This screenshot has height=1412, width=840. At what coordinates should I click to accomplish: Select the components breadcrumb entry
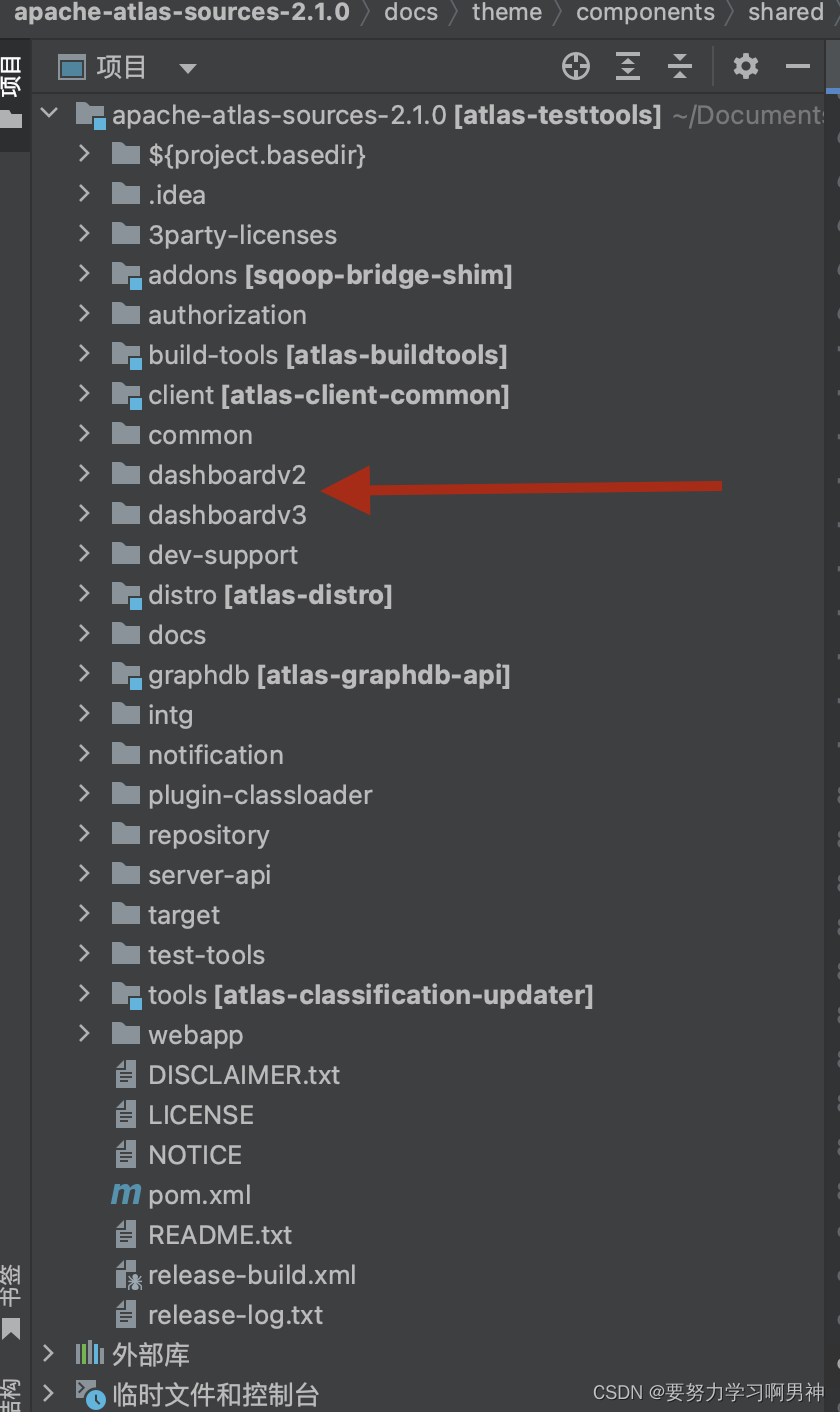click(x=645, y=13)
